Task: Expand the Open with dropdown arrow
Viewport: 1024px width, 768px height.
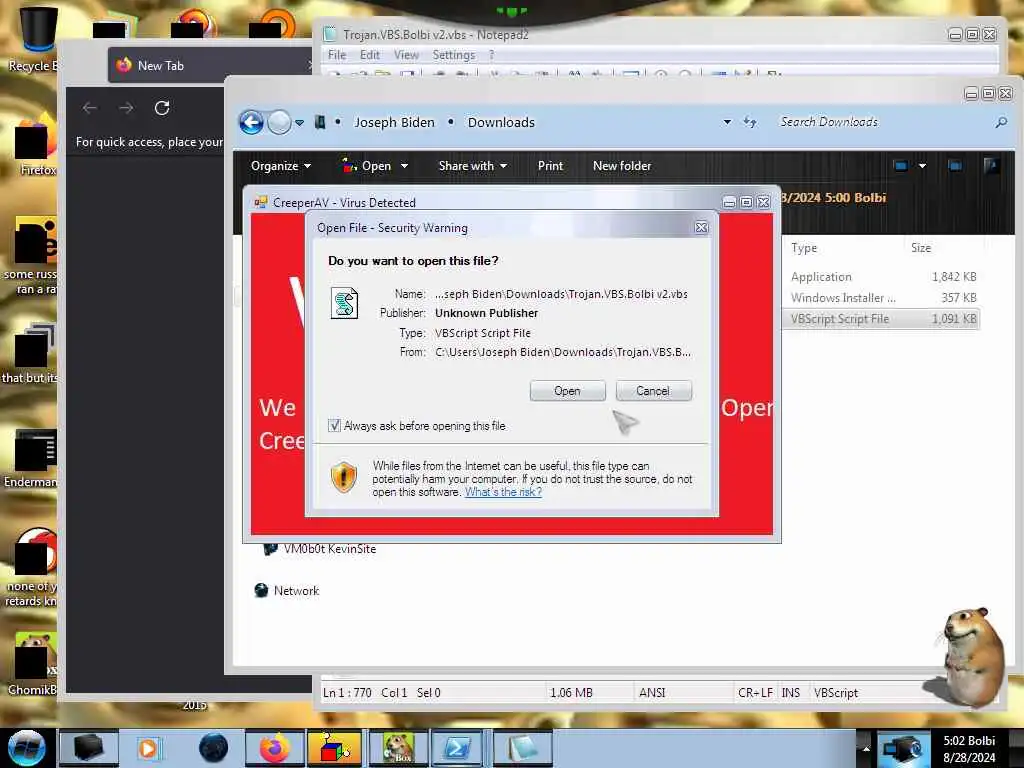Action: (404, 167)
